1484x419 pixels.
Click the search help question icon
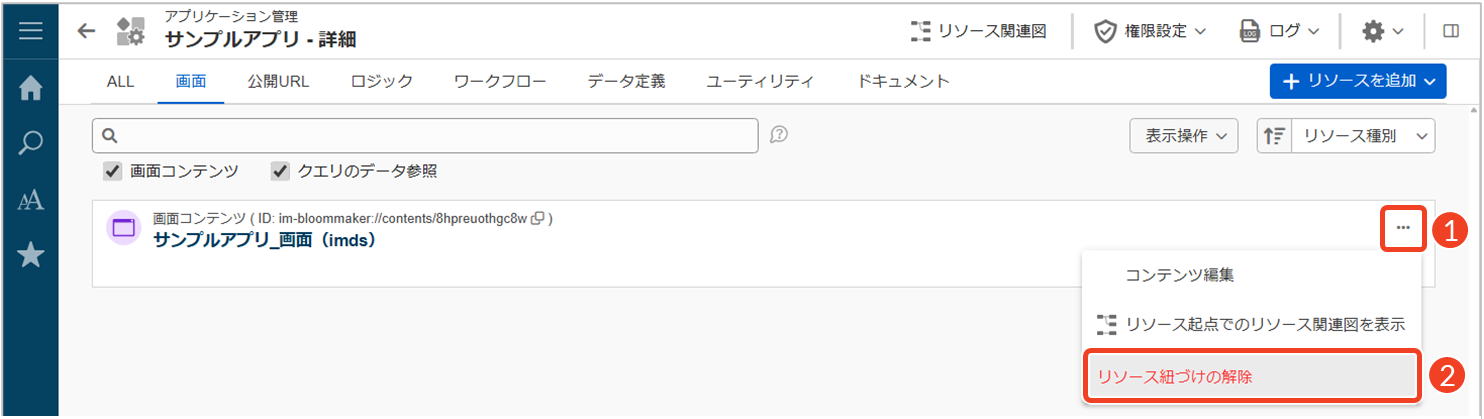point(780,135)
